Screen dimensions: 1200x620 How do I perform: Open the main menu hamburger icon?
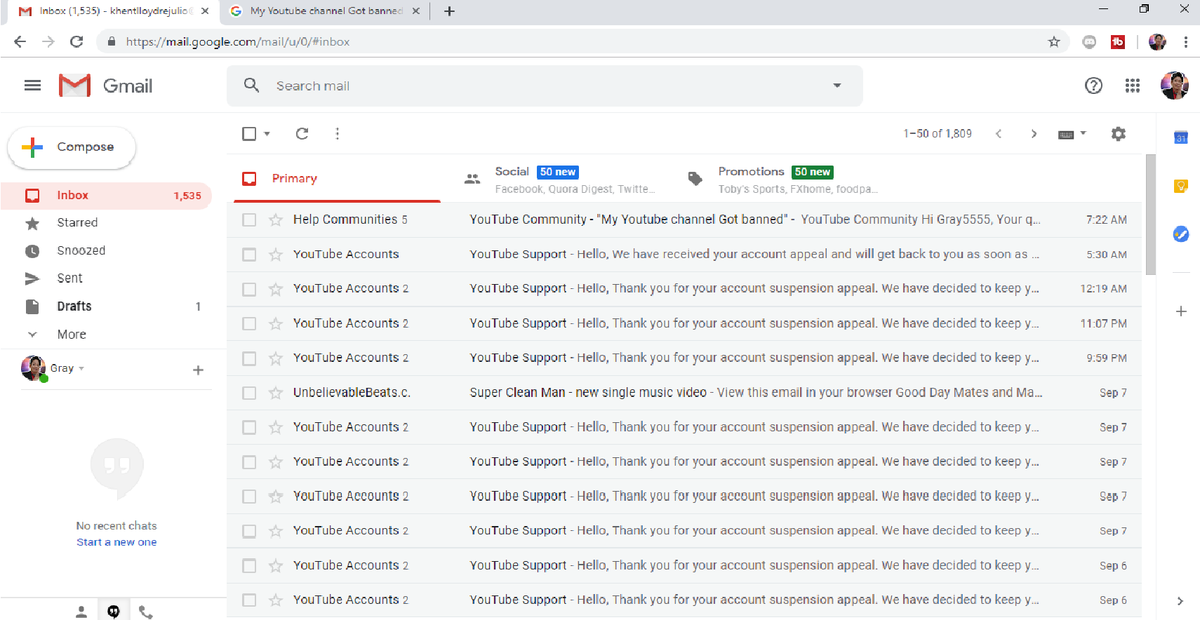tap(33, 86)
